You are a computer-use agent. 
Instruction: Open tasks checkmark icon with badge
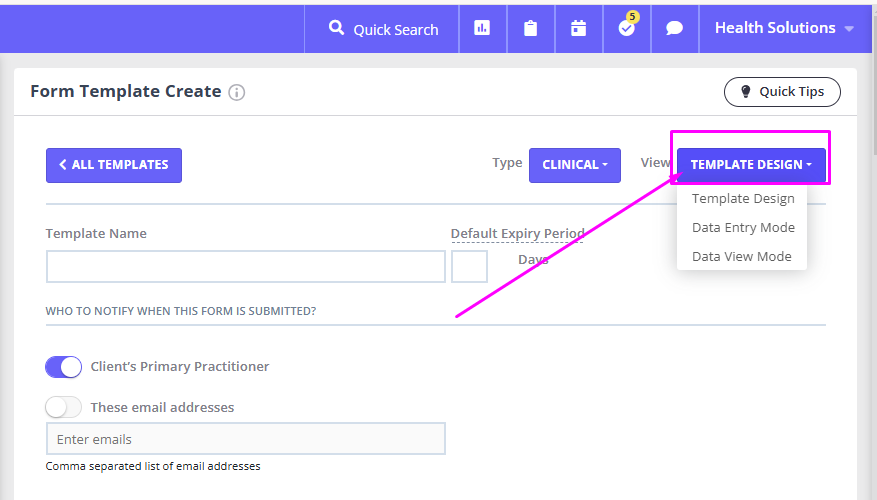pyautogui.click(x=627, y=28)
